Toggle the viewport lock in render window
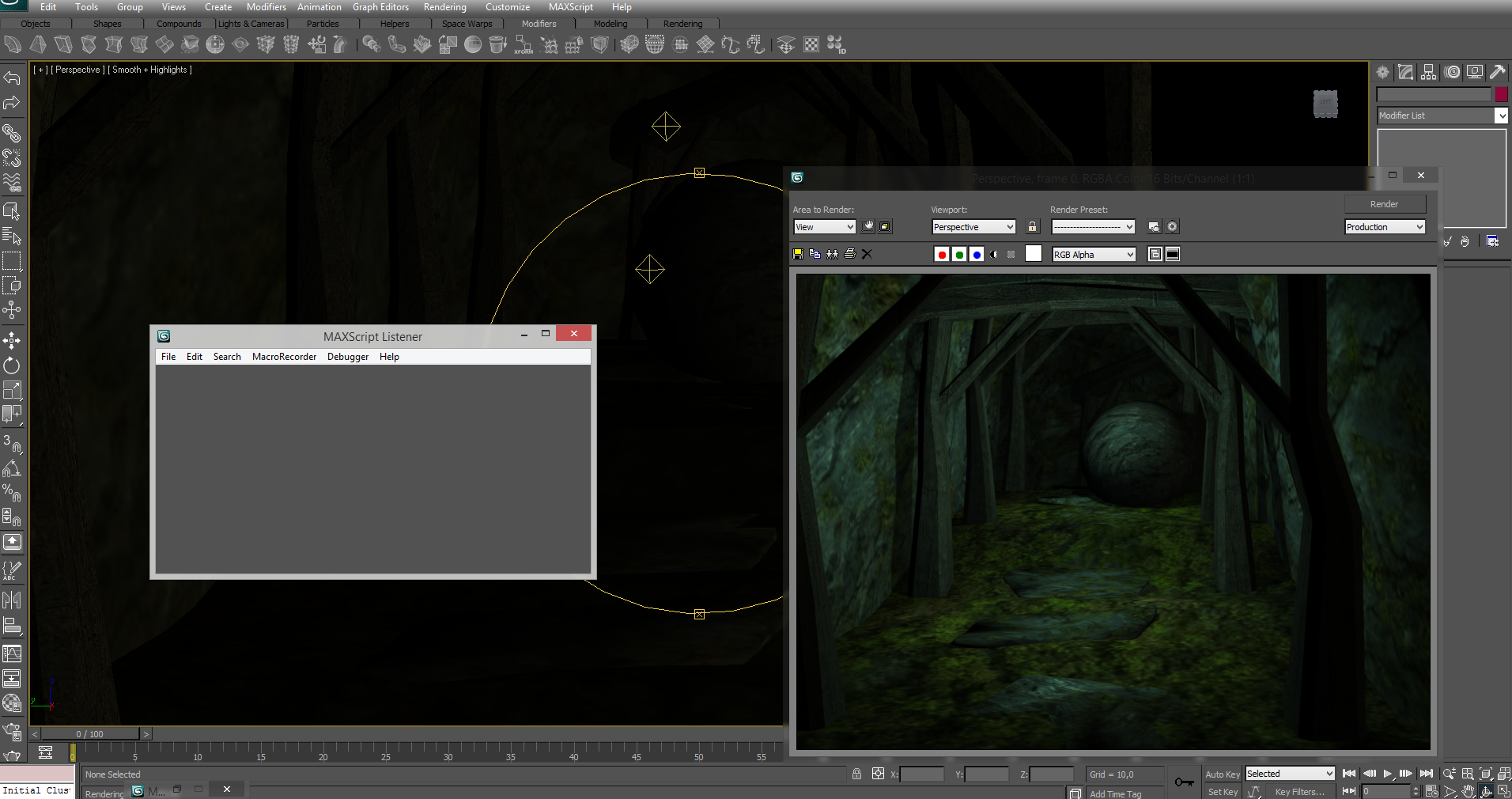This screenshot has width=1512, height=799. pyautogui.click(x=1032, y=227)
